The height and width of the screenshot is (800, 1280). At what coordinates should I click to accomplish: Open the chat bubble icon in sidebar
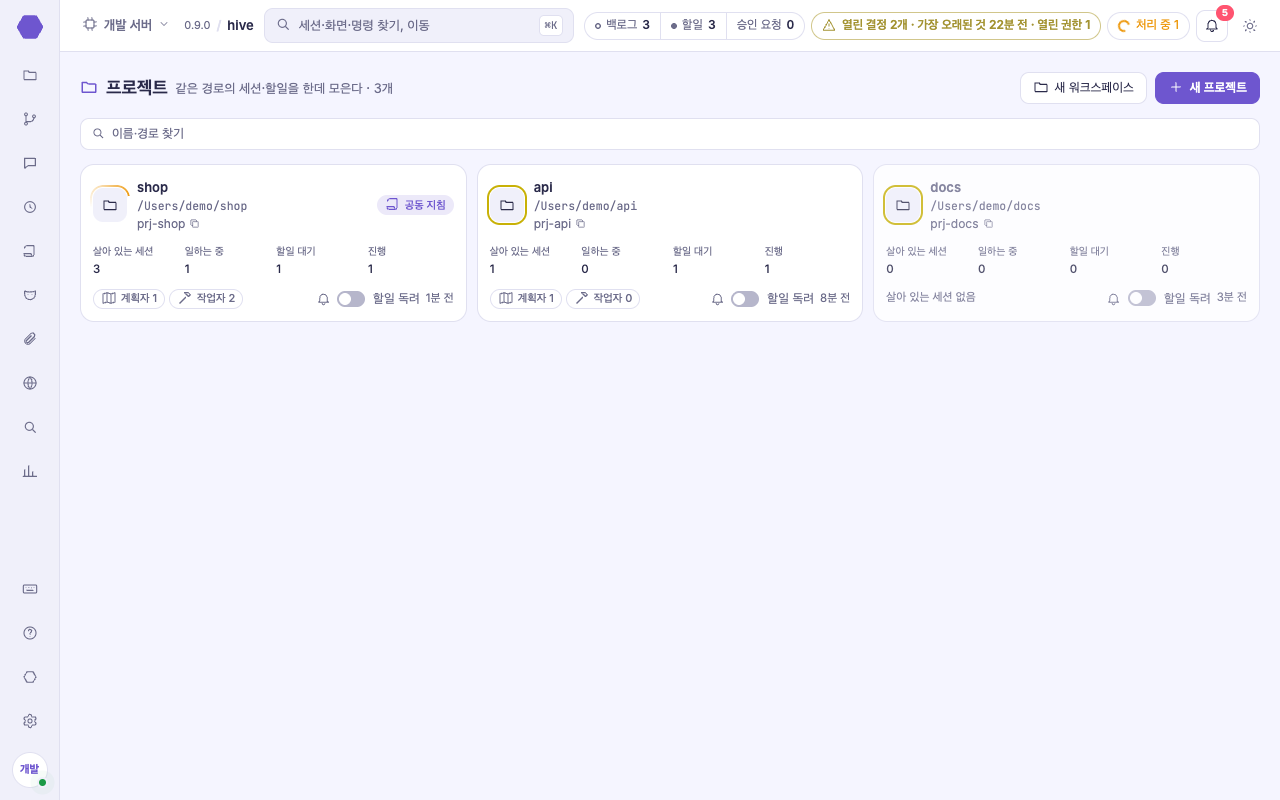(30, 163)
